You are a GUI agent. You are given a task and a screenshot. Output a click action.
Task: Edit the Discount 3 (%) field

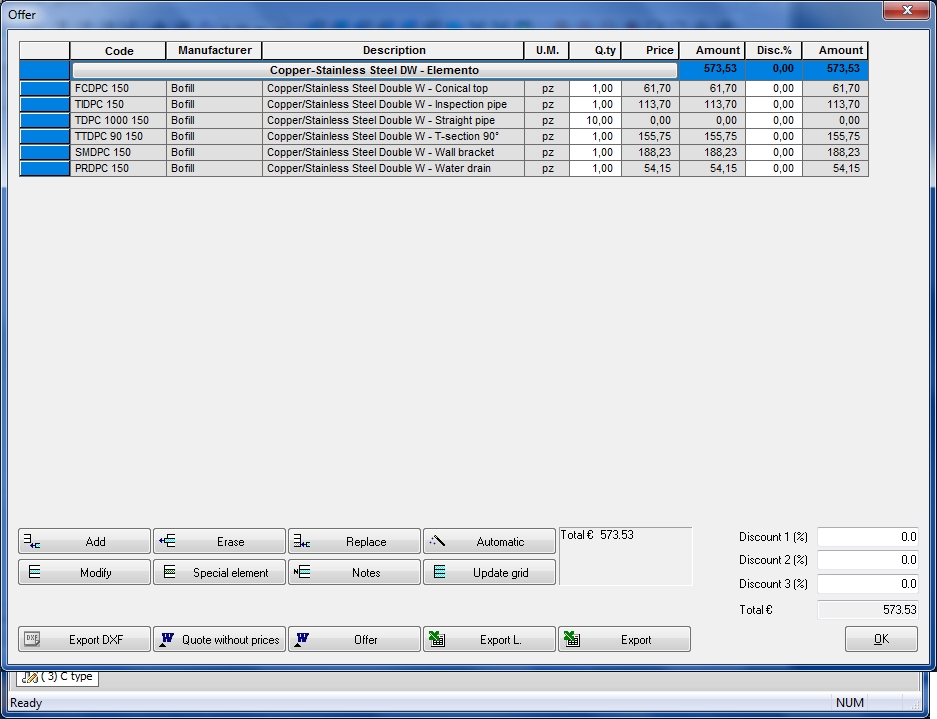[868, 584]
